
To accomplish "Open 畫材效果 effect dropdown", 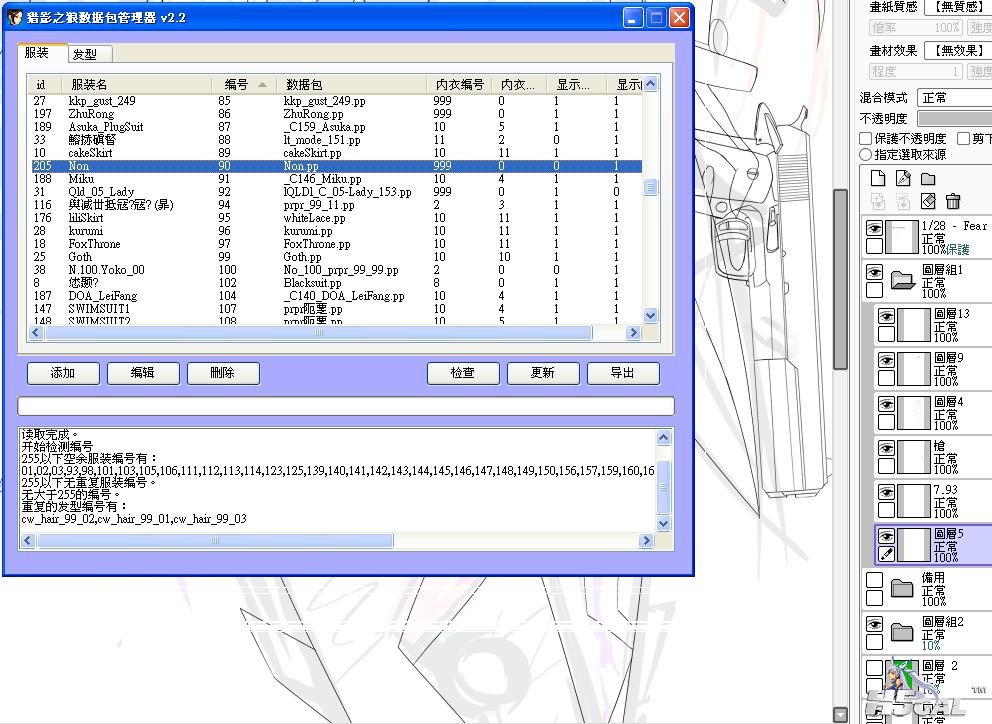I will click(x=956, y=50).
